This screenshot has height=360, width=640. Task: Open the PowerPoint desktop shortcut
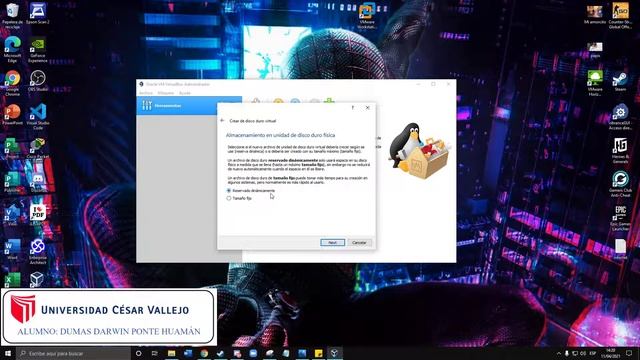12,115
